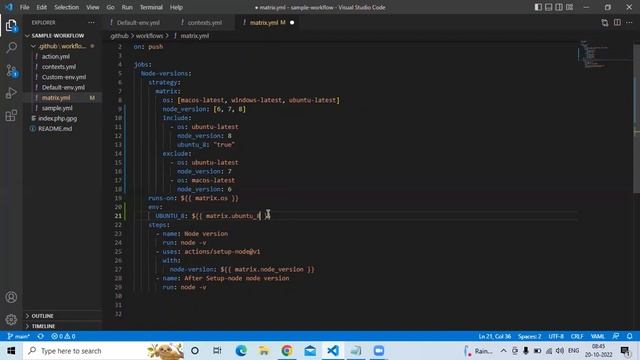Open errors and warnings count
The height and width of the screenshot is (360, 640).
tap(63, 336)
